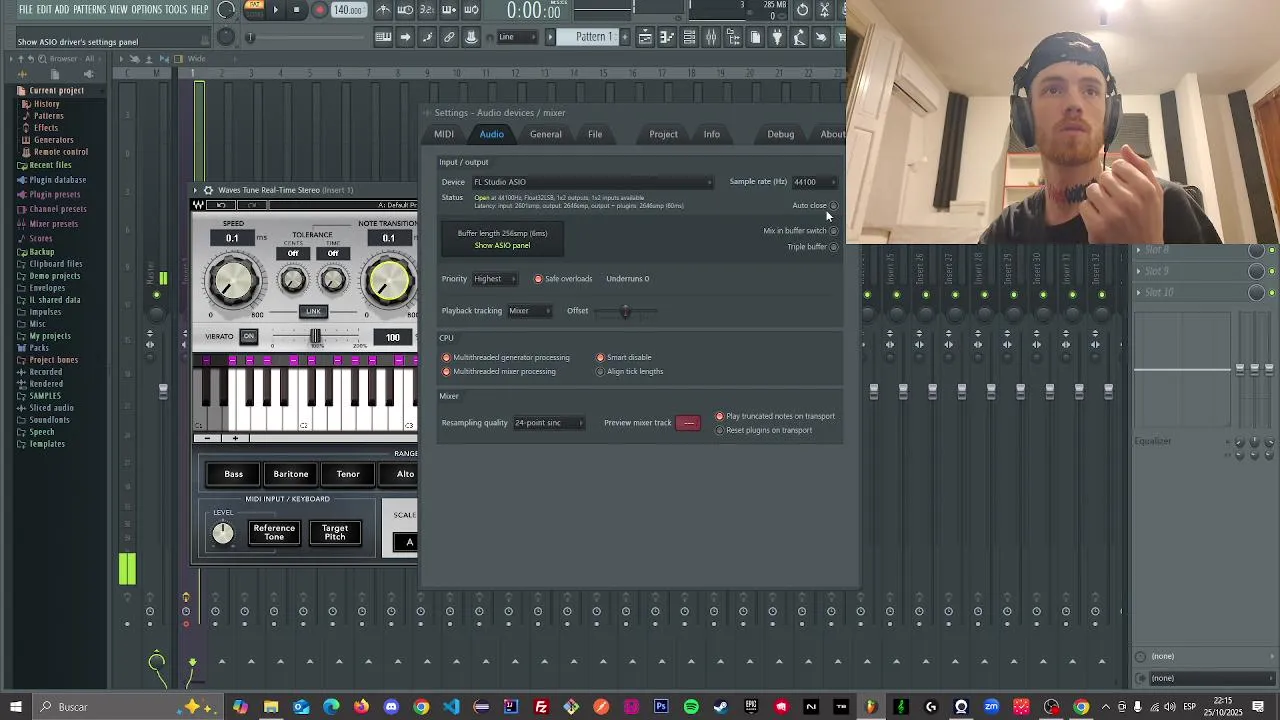The width and height of the screenshot is (1280, 720).
Task: Switch to the MIDI settings tab
Action: (x=444, y=134)
